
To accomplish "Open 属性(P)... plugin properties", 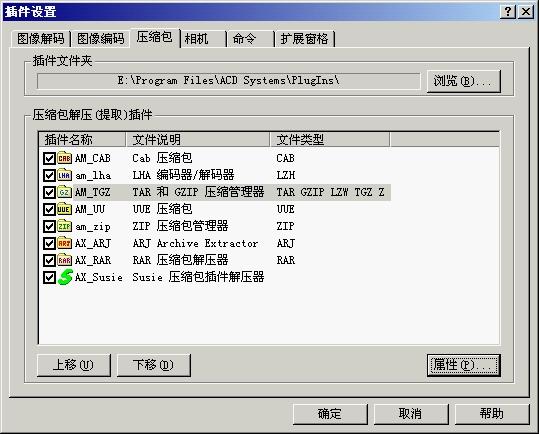I will click(x=463, y=365).
